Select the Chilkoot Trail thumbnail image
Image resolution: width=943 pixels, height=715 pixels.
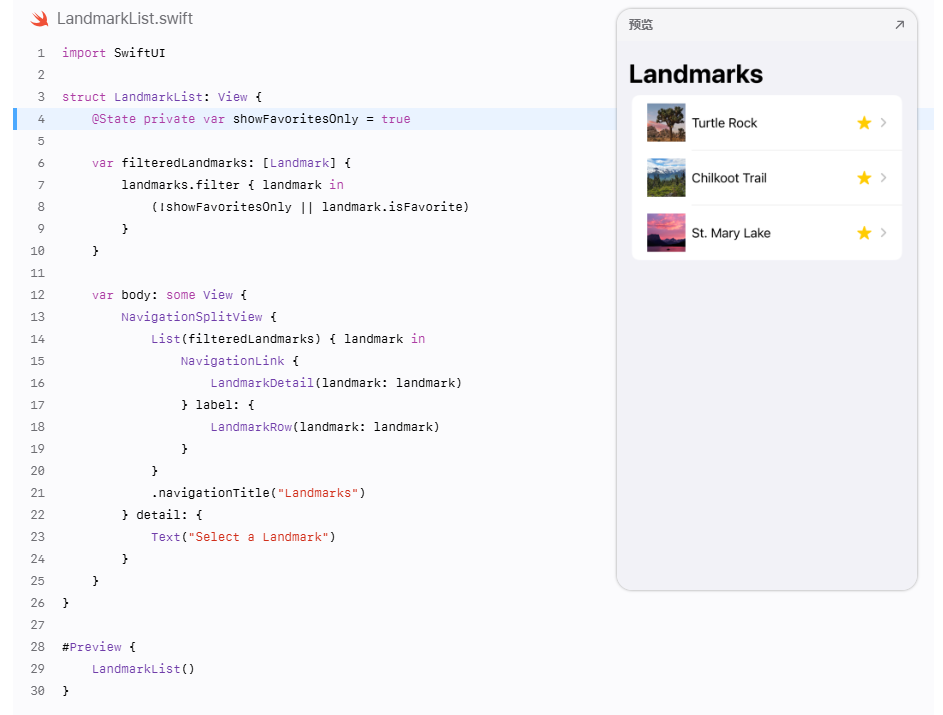click(666, 178)
